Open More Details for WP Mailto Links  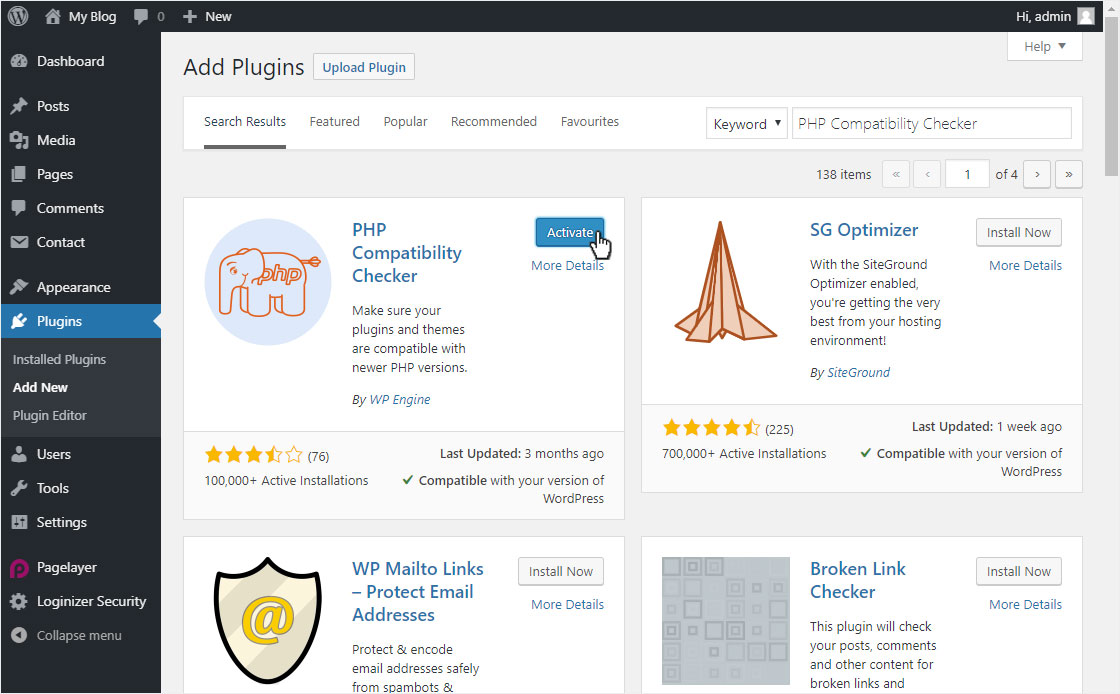tap(567, 605)
